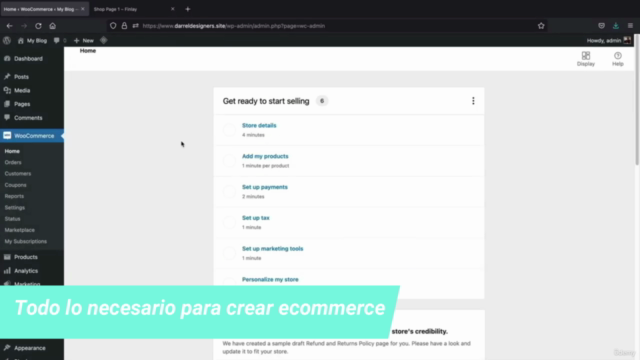Image resolution: width=640 pixels, height=360 pixels.
Task: Open WooCommerce Reports submenu item
Action: point(14,196)
